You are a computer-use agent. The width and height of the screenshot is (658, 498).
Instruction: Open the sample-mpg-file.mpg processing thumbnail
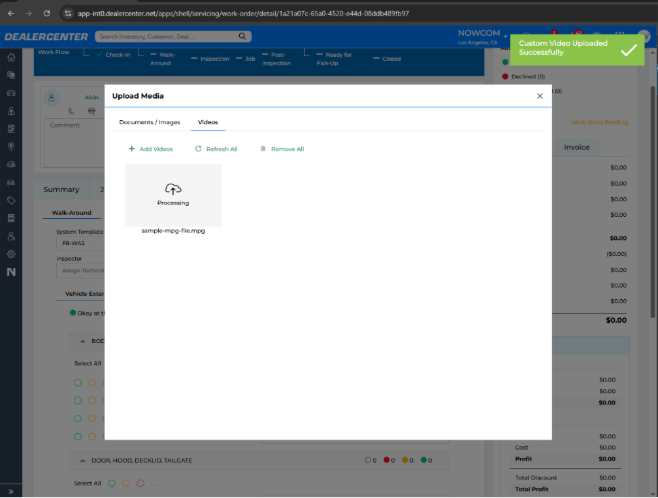(x=173, y=195)
